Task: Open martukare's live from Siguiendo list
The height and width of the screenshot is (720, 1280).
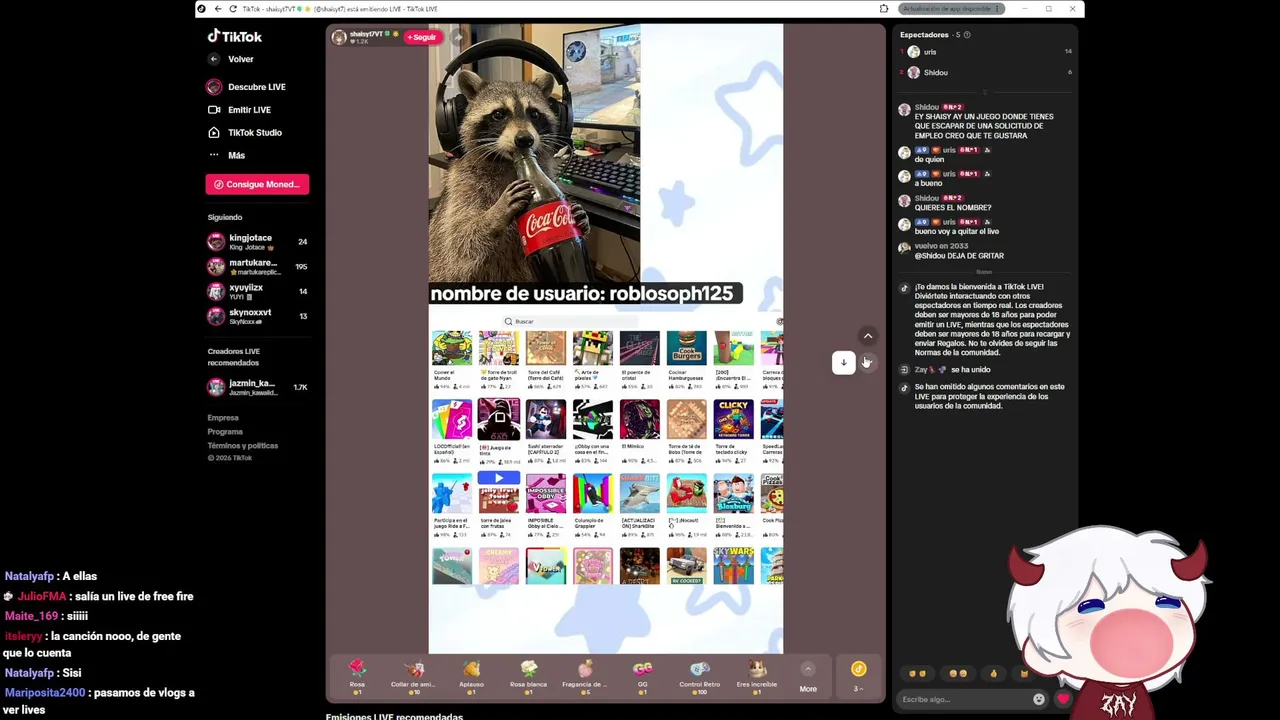Action: [257, 267]
